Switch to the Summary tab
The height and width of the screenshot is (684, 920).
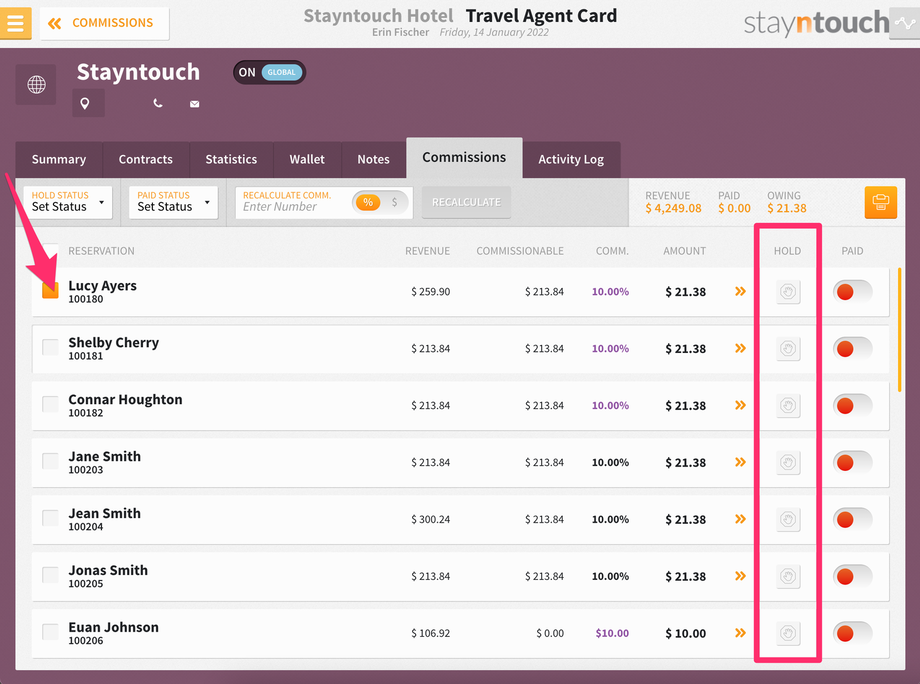59,160
